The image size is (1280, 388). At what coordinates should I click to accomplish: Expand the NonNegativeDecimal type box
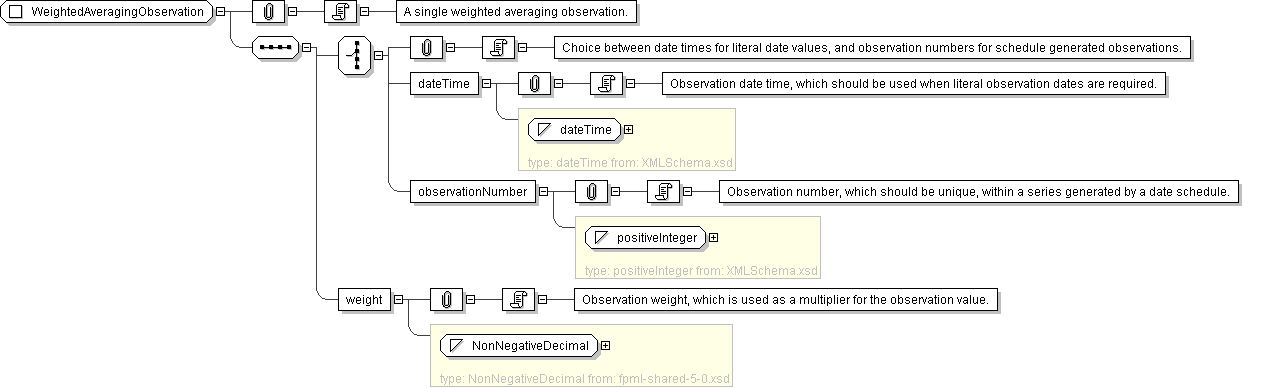pyautogui.click(x=605, y=345)
